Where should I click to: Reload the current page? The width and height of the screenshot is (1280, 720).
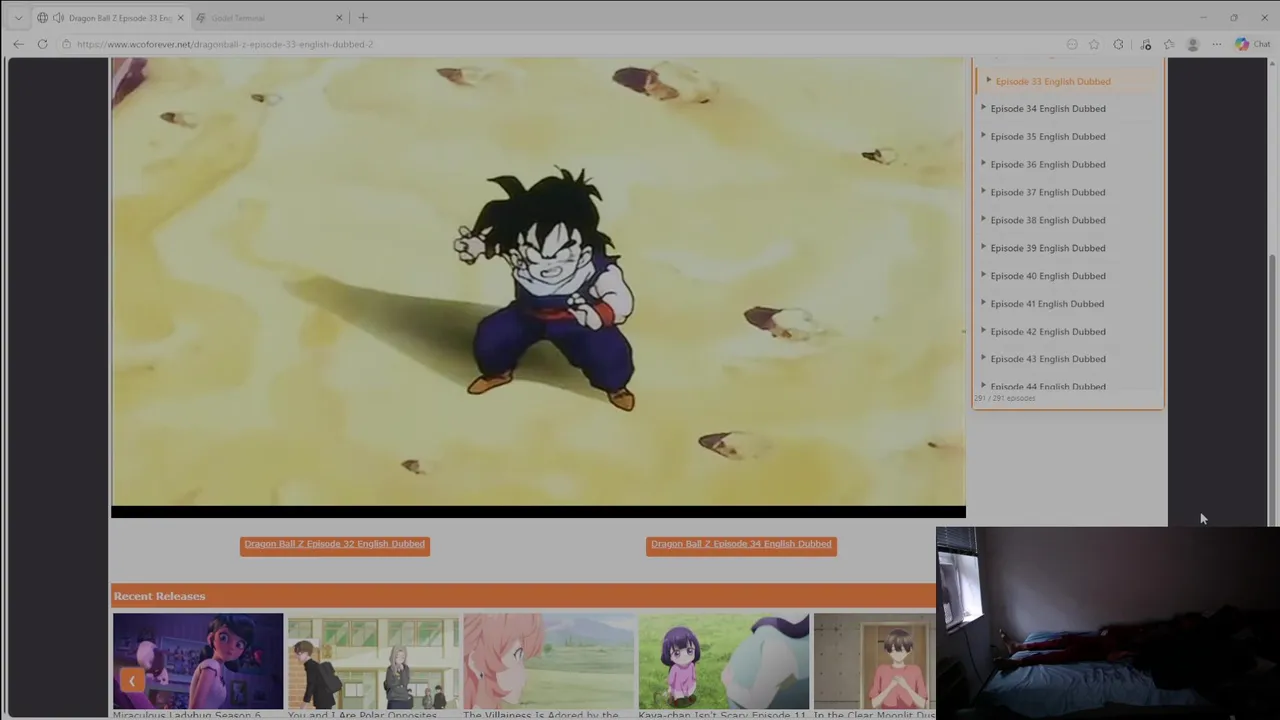point(42,44)
